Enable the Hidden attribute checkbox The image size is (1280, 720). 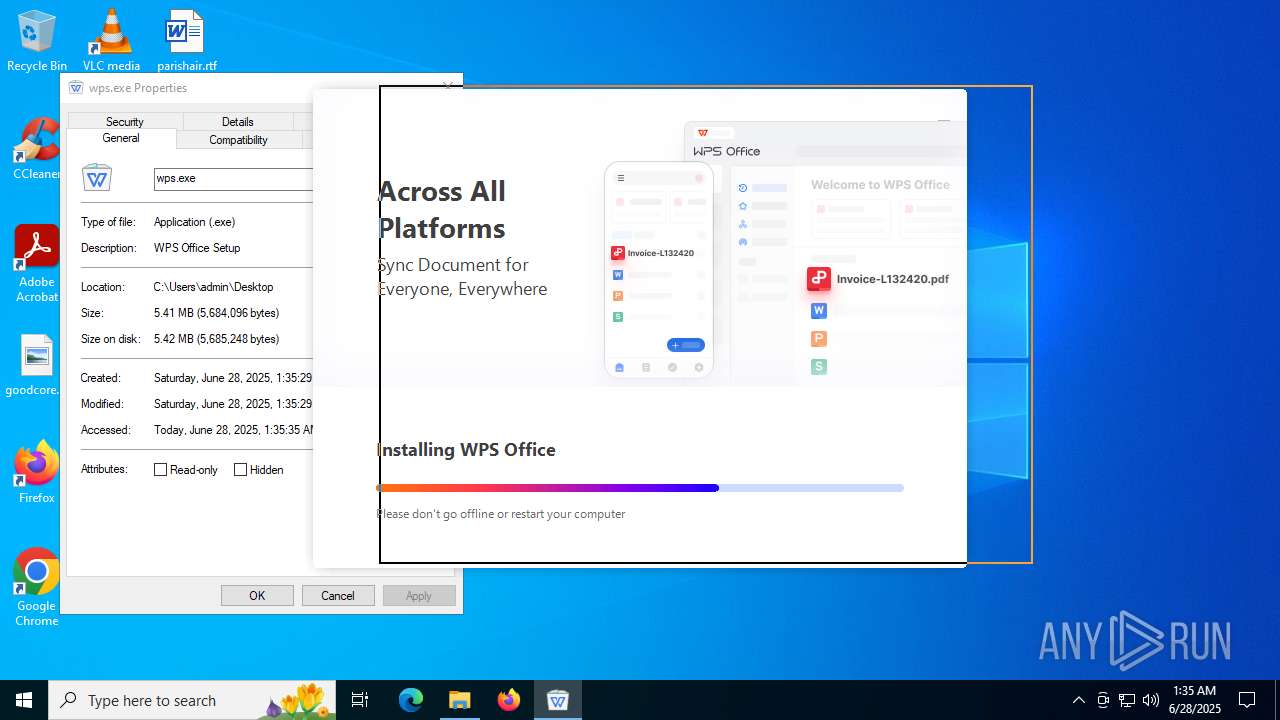point(240,470)
